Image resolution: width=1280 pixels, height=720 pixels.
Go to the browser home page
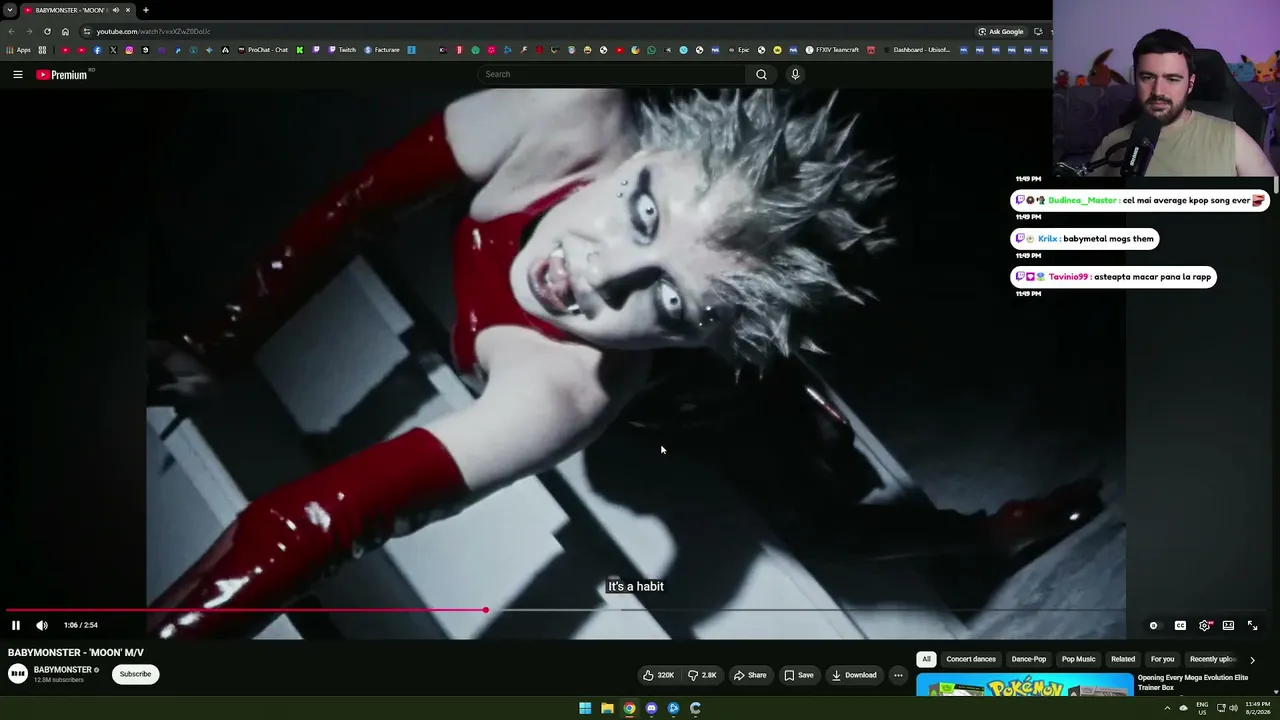(65, 31)
